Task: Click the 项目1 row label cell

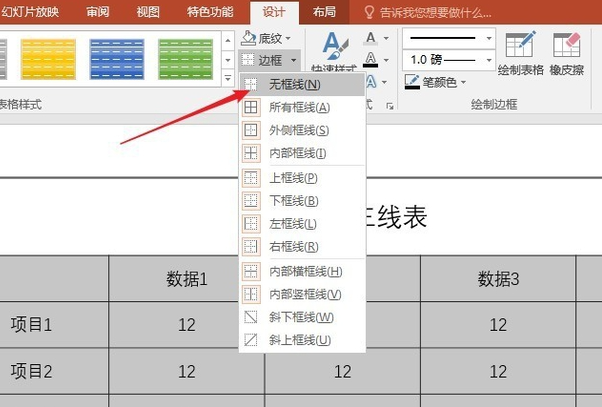Action: 54,325
